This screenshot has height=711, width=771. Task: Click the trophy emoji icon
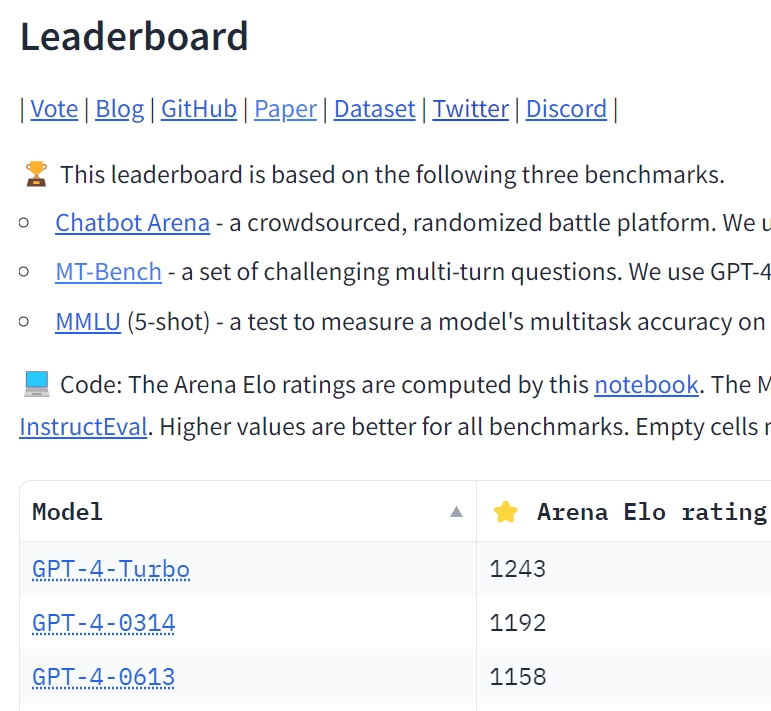coord(36,174)
